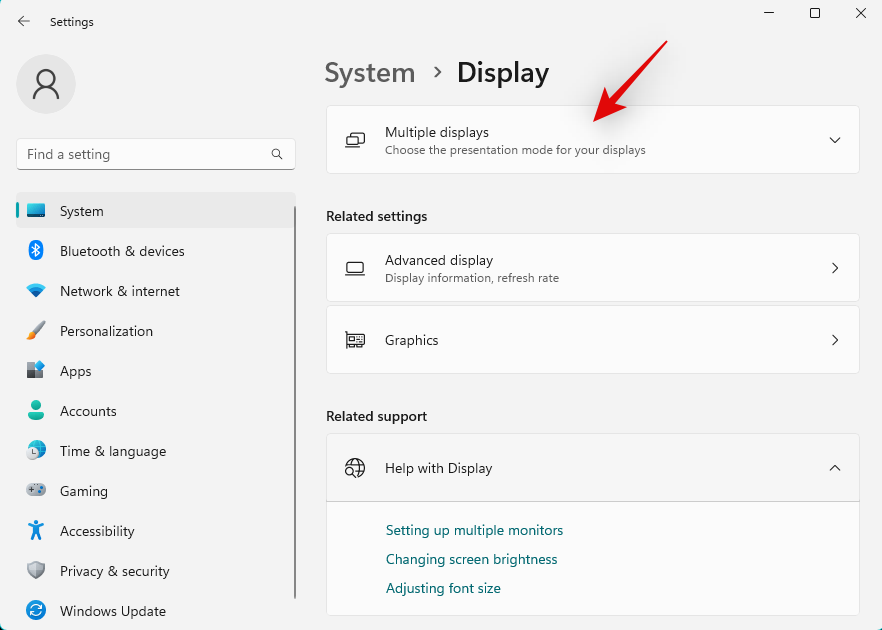Select Apps in the sidebar
The height and width of the screenshot is (630, 882).
[76, 371]
